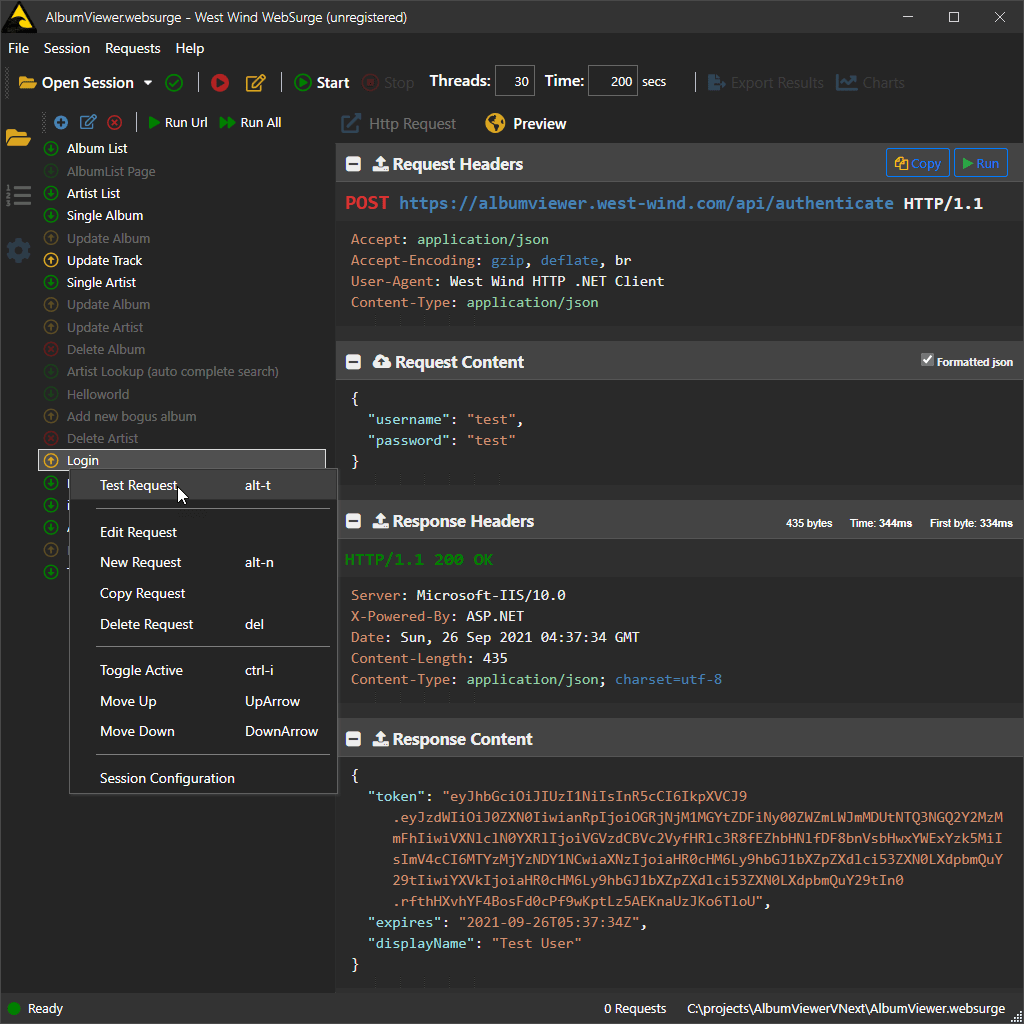
Task: Click the red record capture icon in toolbar
Action: (x=220, y=83)
